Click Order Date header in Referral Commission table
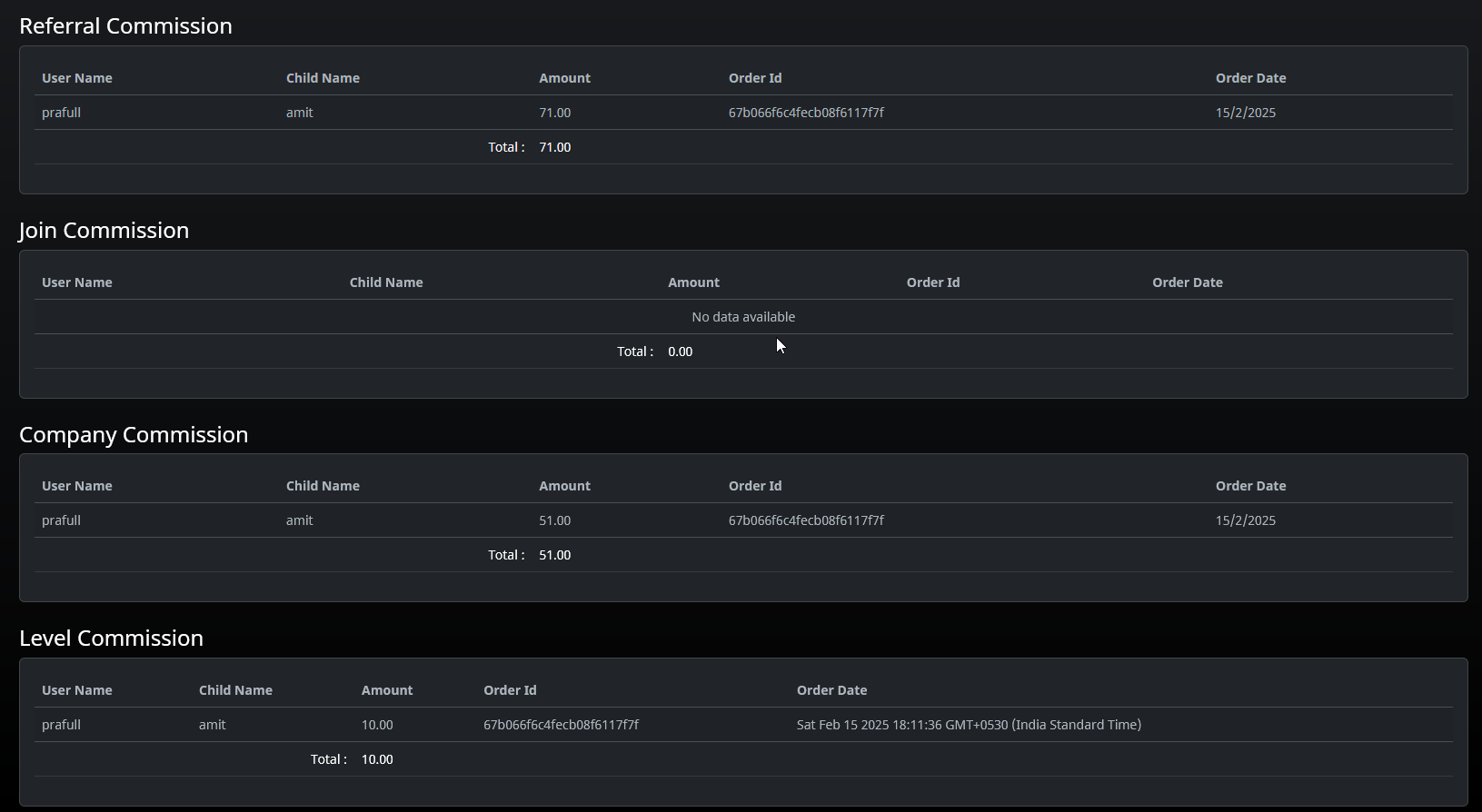This screenshot has height=812, width=1482. tap(1250, 78)
